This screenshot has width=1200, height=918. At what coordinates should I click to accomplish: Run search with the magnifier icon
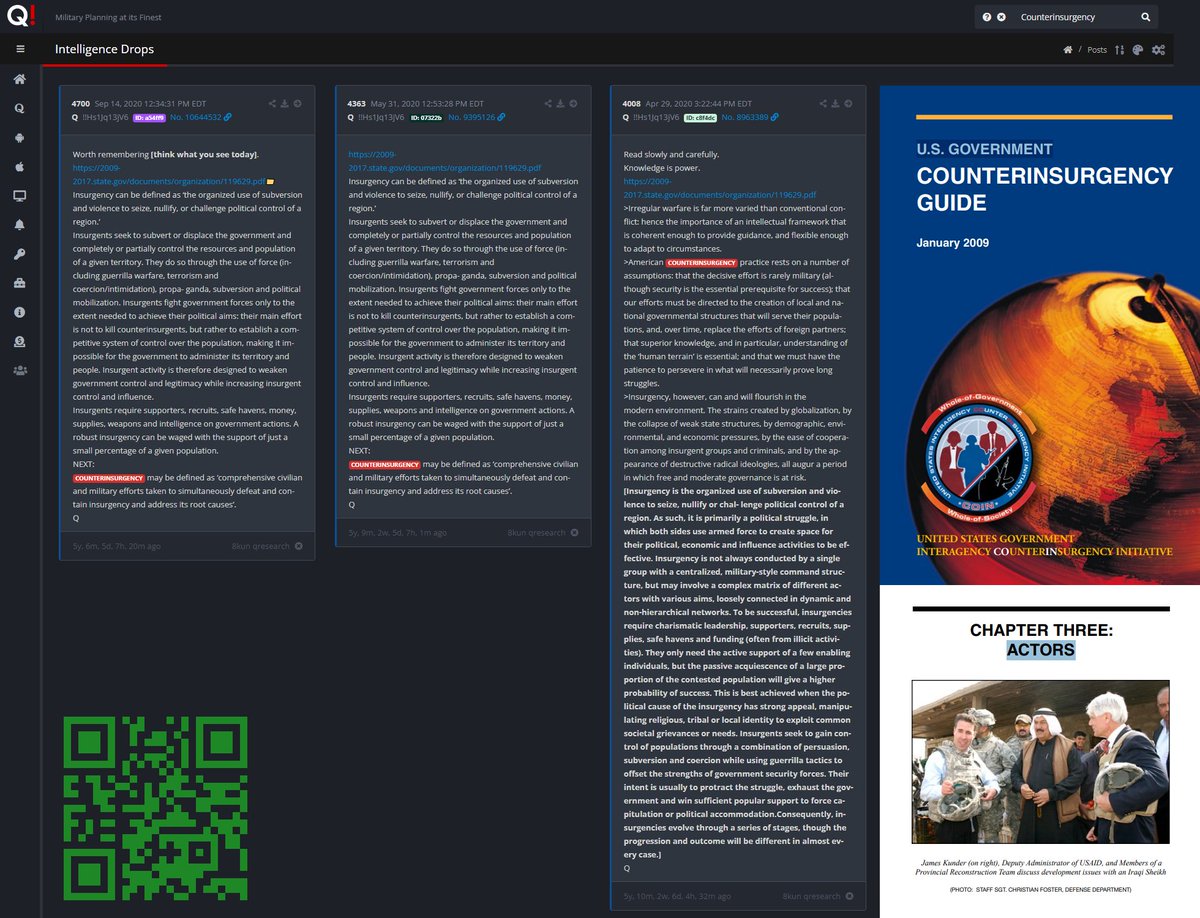(x=1146, y=17)
